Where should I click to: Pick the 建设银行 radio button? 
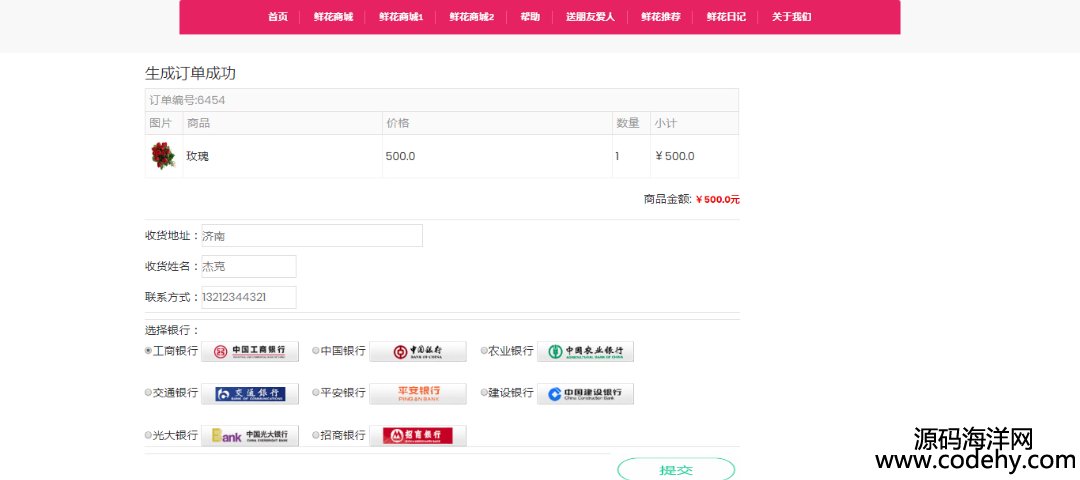click(484, 393)
